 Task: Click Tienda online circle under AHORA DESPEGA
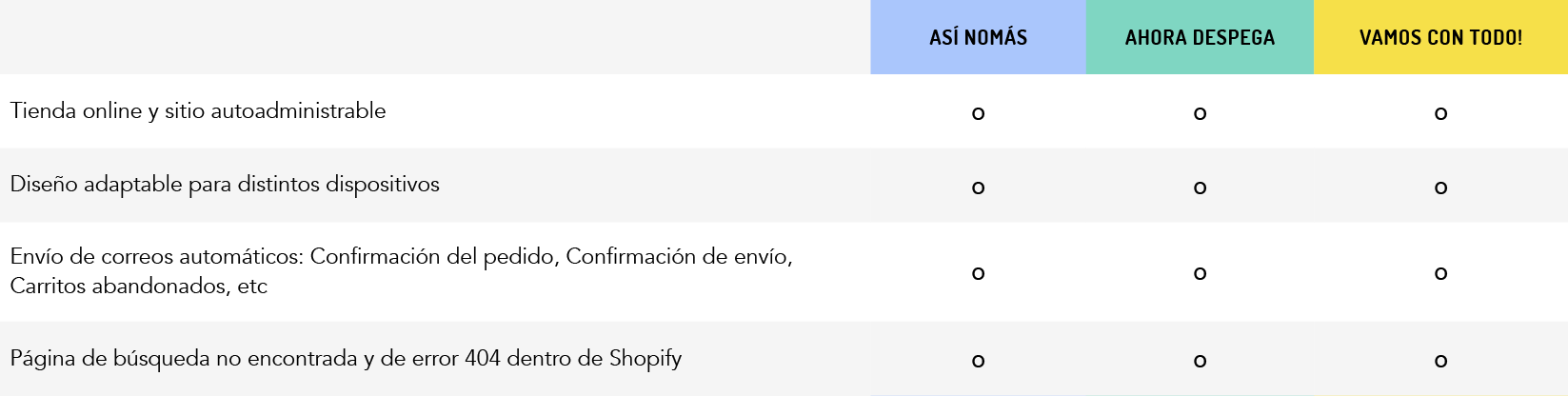[1200, 113]
